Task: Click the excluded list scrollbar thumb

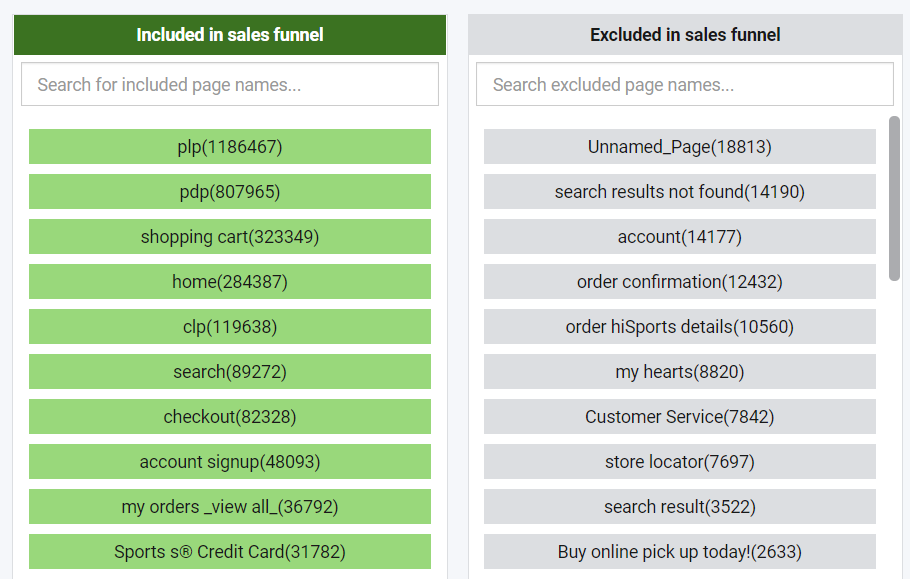Action: click(x=894, y=199)
